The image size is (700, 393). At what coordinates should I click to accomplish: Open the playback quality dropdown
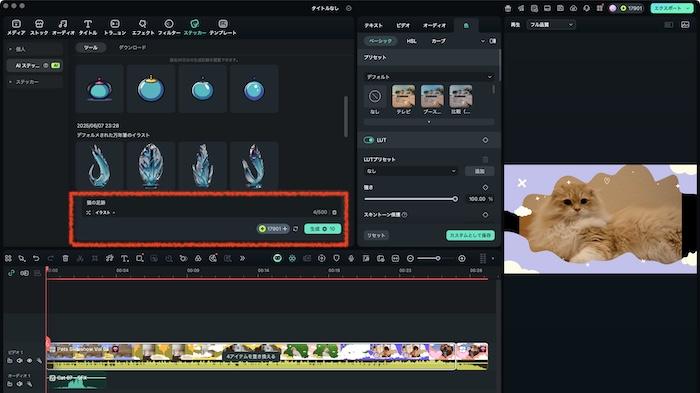[551, 25]
